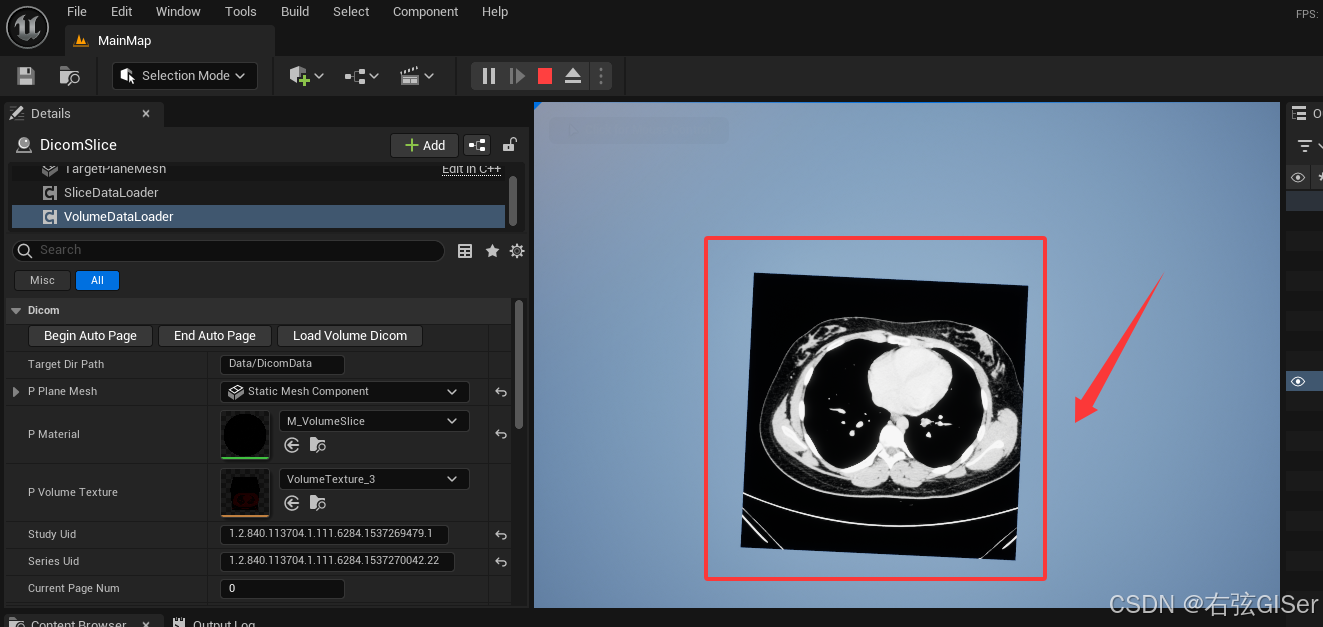Viewport: 1323px width, 627px height.
Task: Select the Misc filter pill
Action: [x=43, y=280]
